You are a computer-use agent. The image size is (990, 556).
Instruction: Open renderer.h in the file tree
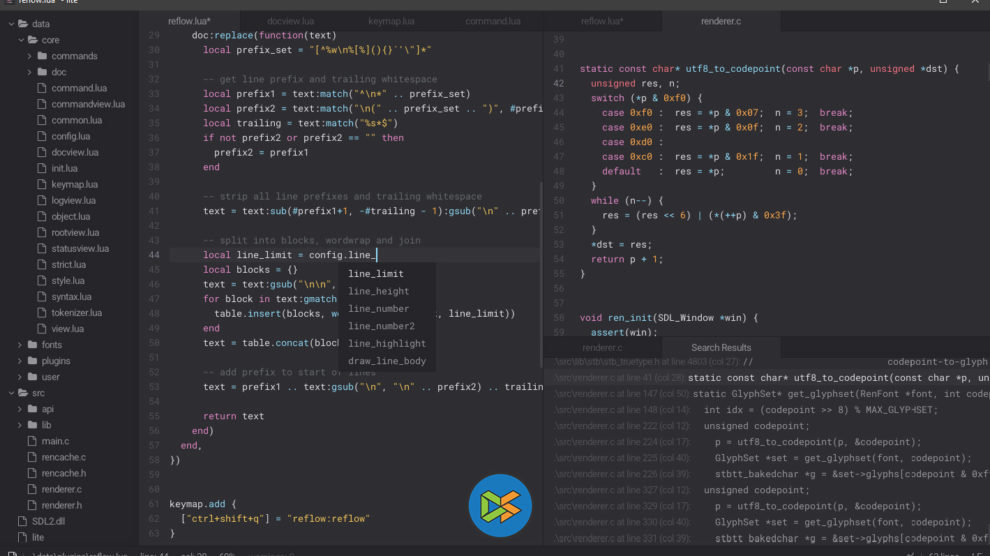pos(62,506)
